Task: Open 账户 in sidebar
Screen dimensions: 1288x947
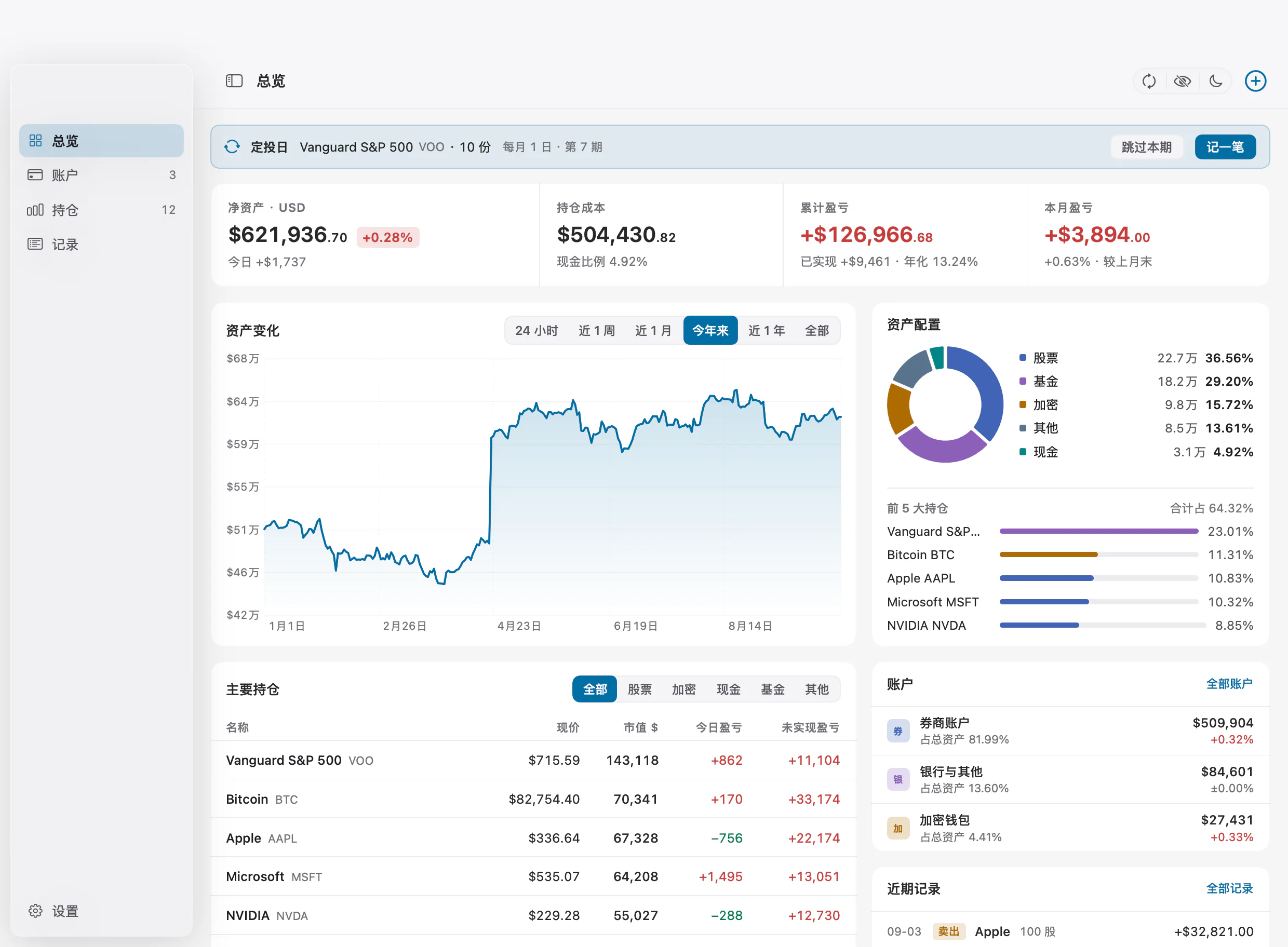Action: tap(101, 175)
